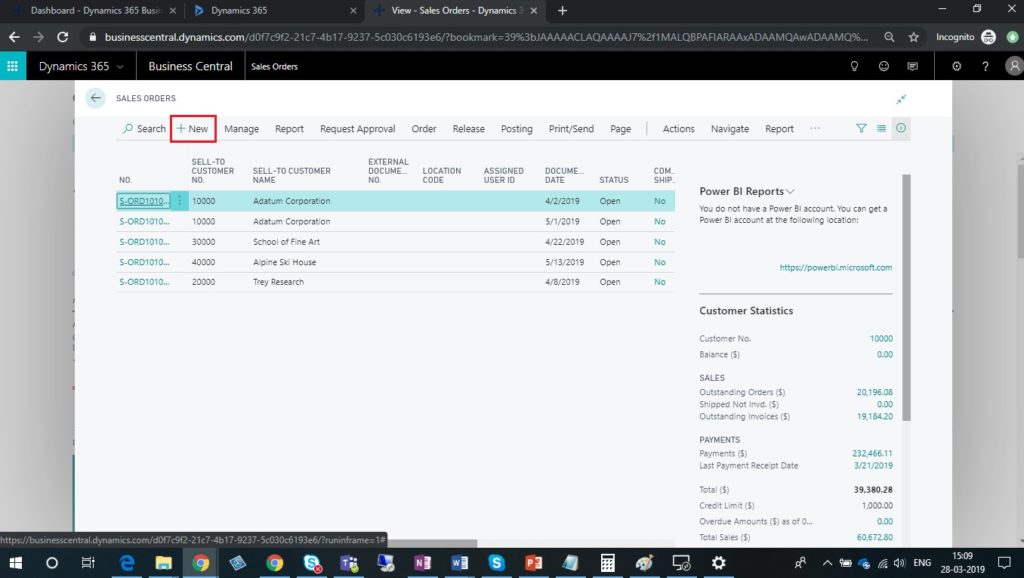Screen dimensions: 1024x578
Task: Open the row actions menu for Adatum order
Action: [x=180, y=201]
